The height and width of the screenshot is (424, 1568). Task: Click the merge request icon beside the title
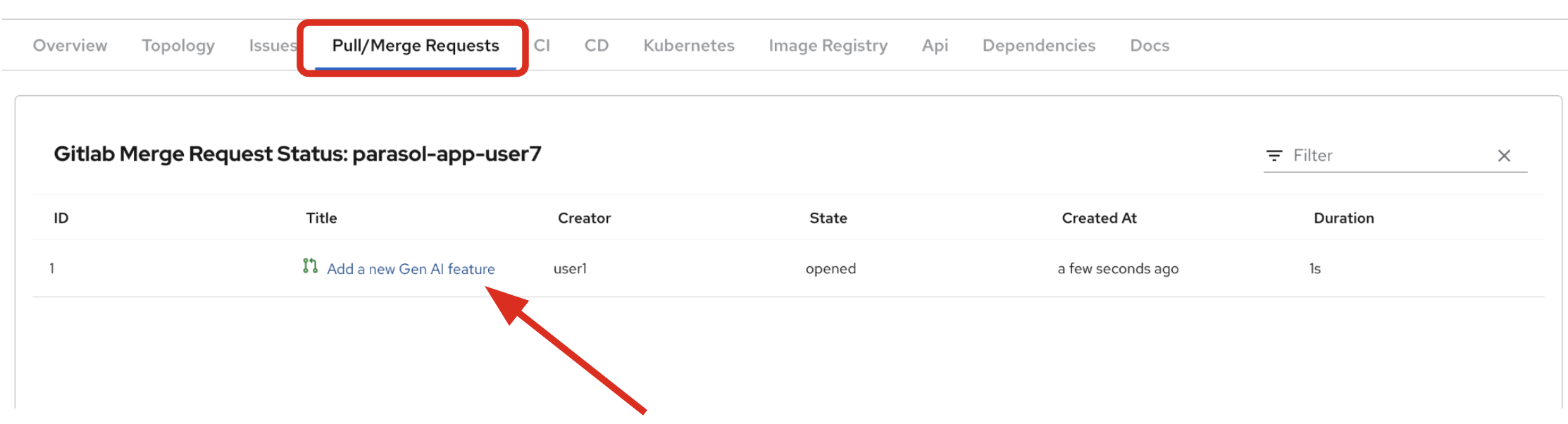click(x=310, y=266)
